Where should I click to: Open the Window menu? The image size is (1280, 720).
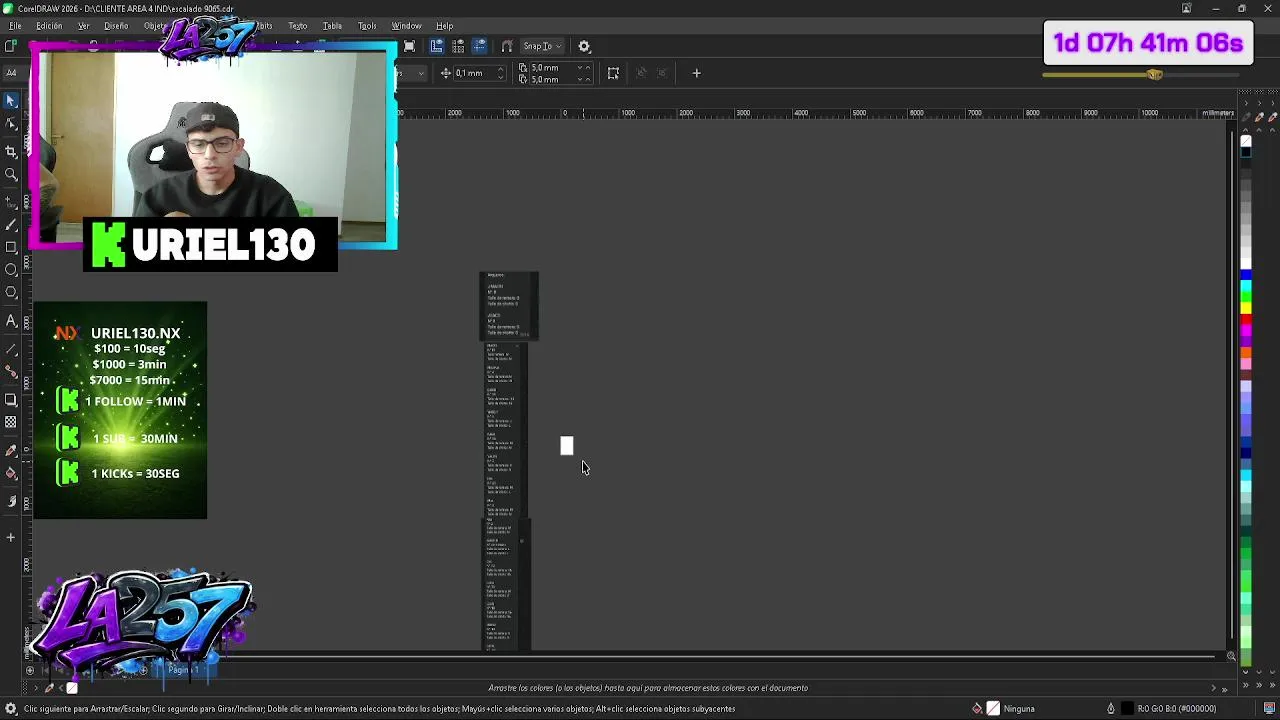406,25
